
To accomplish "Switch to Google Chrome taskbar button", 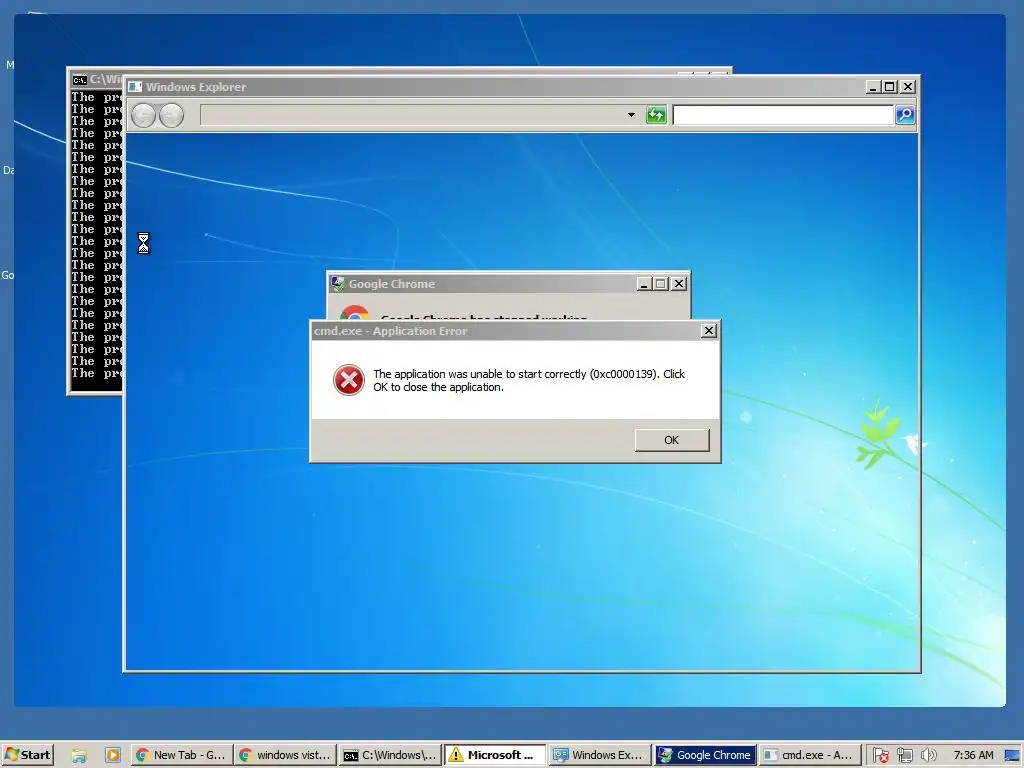I will point(705,755).
